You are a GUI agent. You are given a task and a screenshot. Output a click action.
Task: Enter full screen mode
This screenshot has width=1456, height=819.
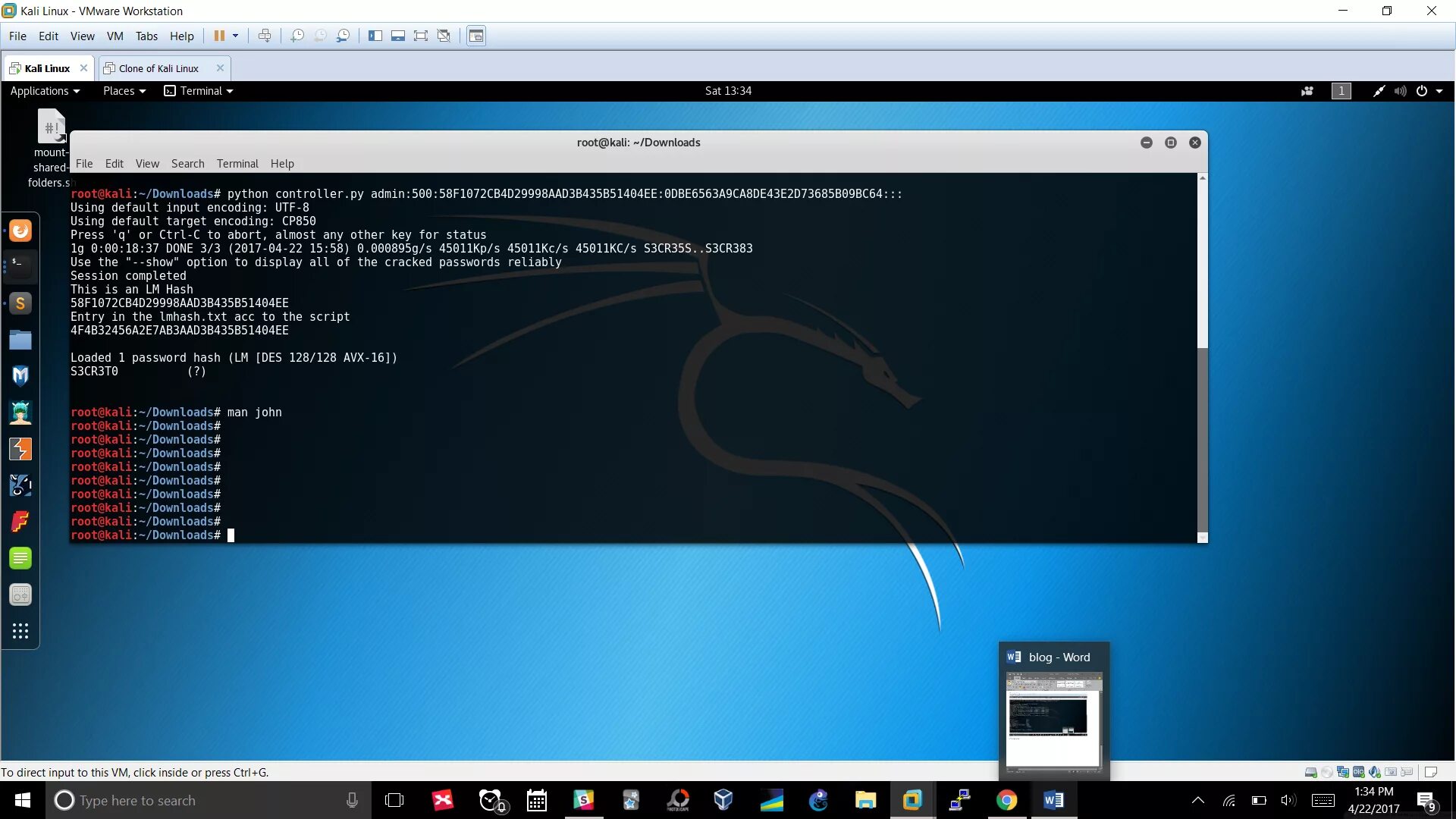click(x=421, y=36)
